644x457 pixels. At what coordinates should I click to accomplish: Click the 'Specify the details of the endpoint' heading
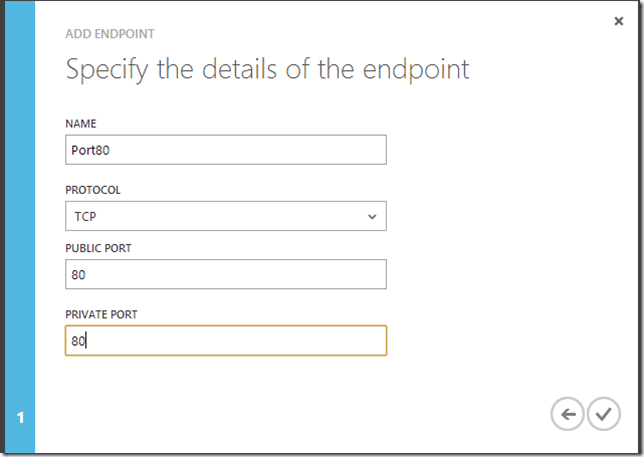(267, 69)
